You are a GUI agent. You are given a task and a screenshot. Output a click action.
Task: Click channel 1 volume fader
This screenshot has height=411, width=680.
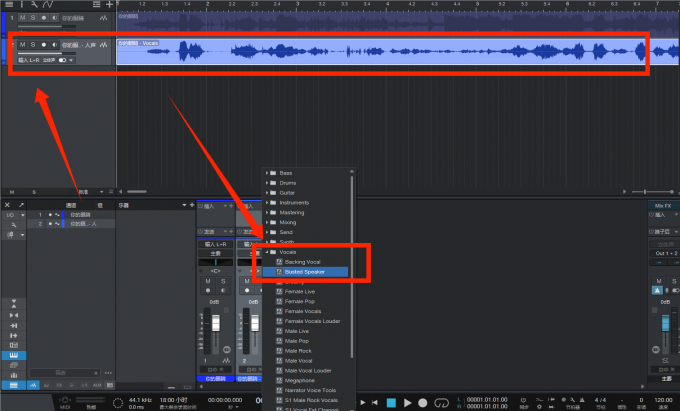pyautogui.click(x=215, y=323)
